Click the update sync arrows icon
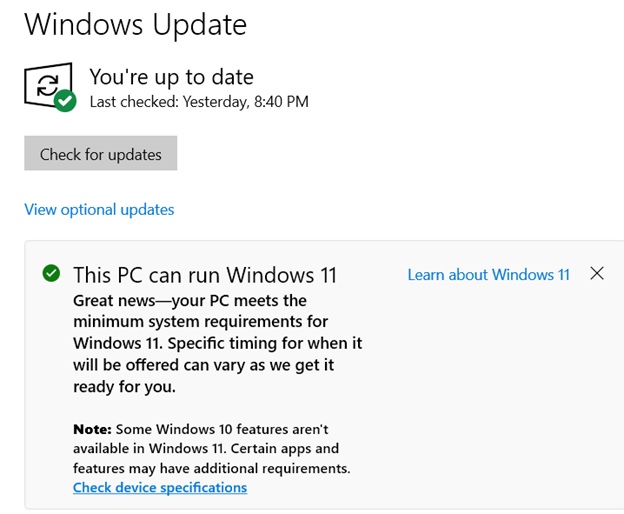Viewport: 624px width, 514px height. point(48,85)
